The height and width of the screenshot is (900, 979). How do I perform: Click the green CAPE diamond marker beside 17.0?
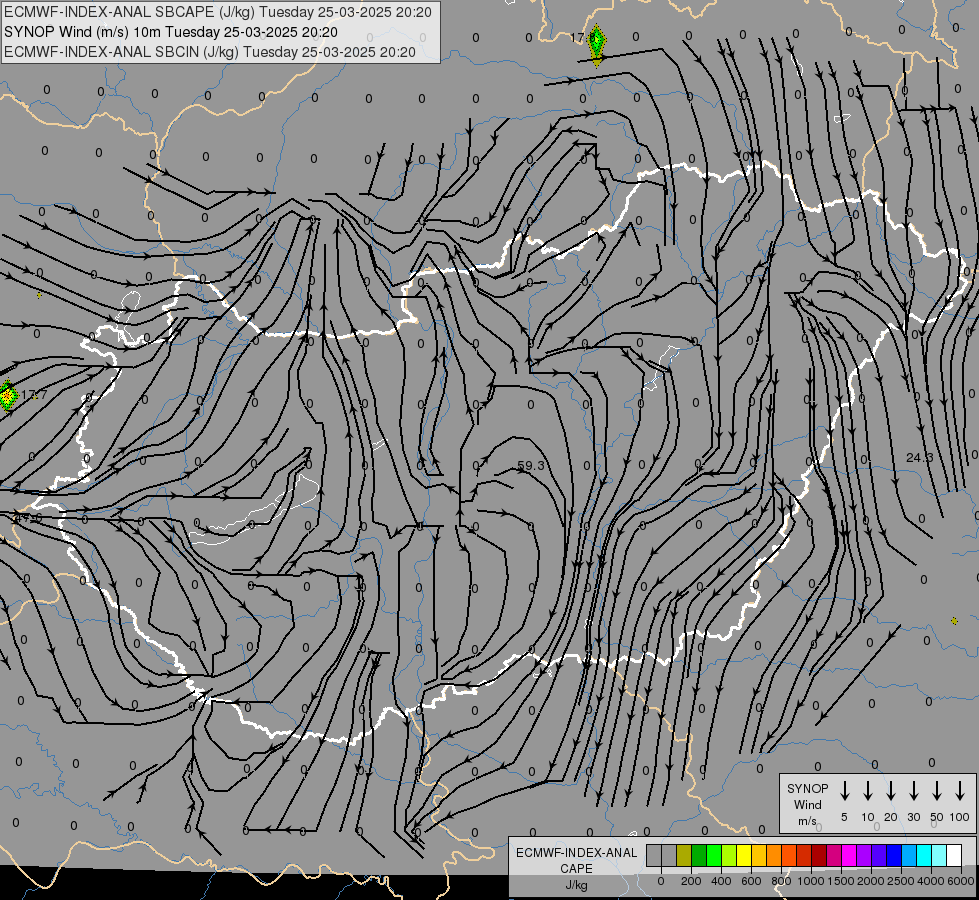[597, 44]
